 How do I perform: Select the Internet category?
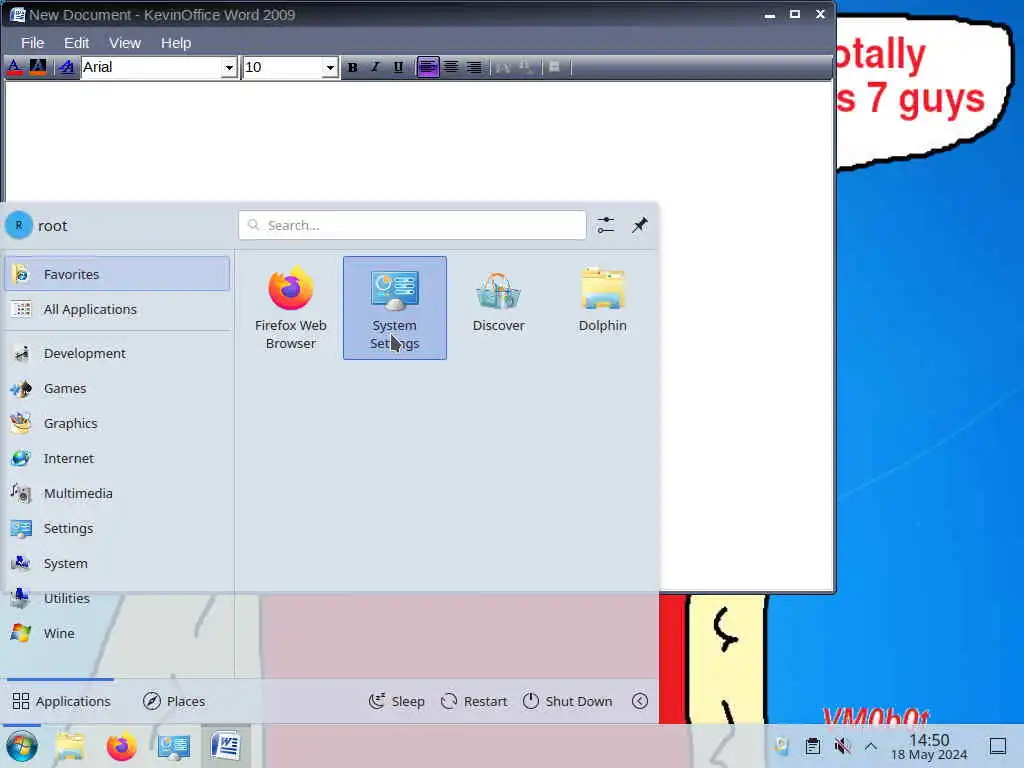point(118,458)
